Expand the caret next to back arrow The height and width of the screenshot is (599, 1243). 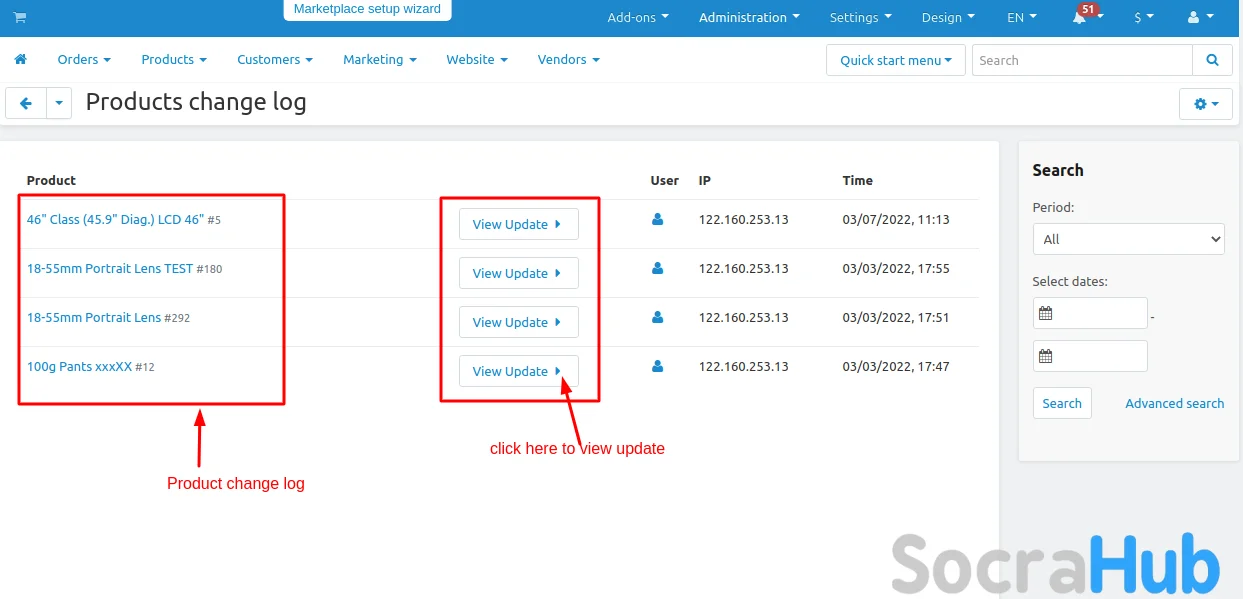click(59, 103)
